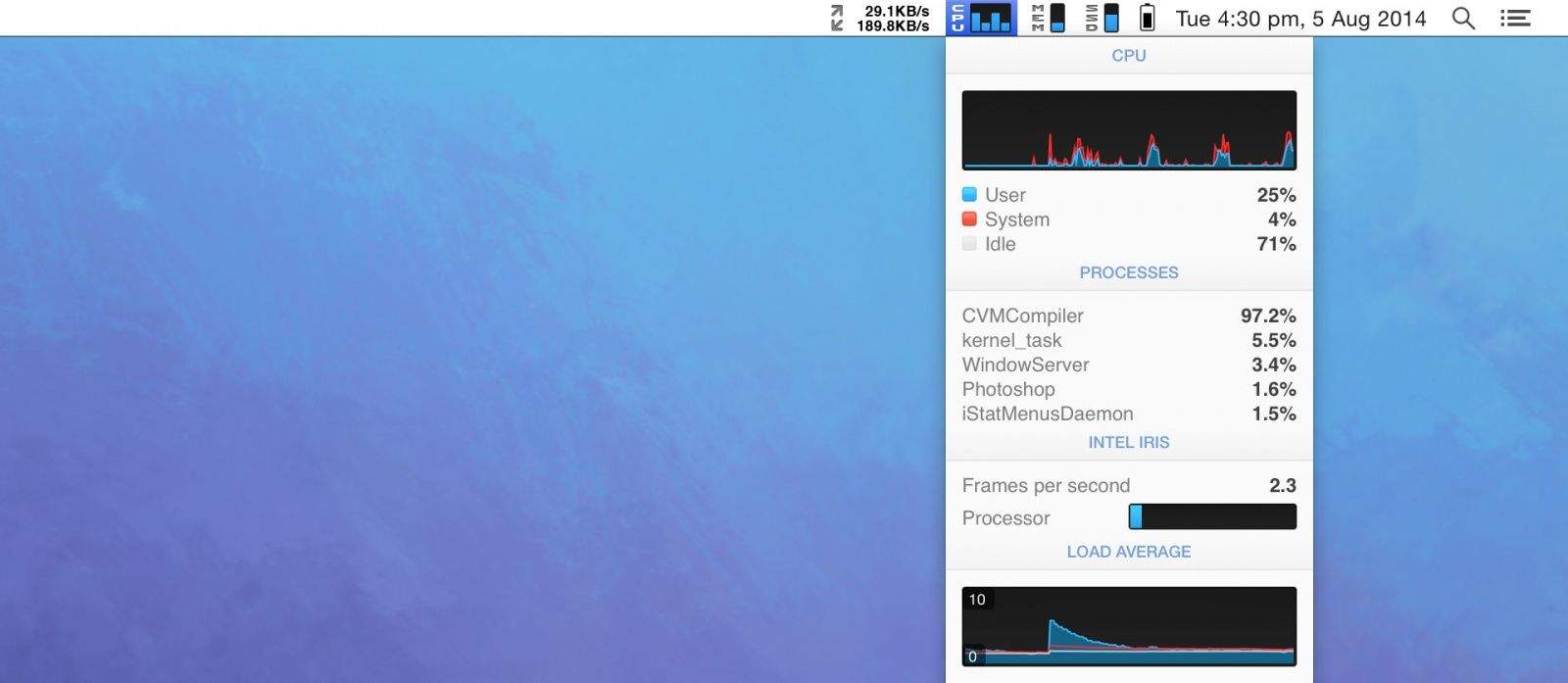Open the SSD disk menu bar icon

pyautogui.click(x=1102, y=18)
